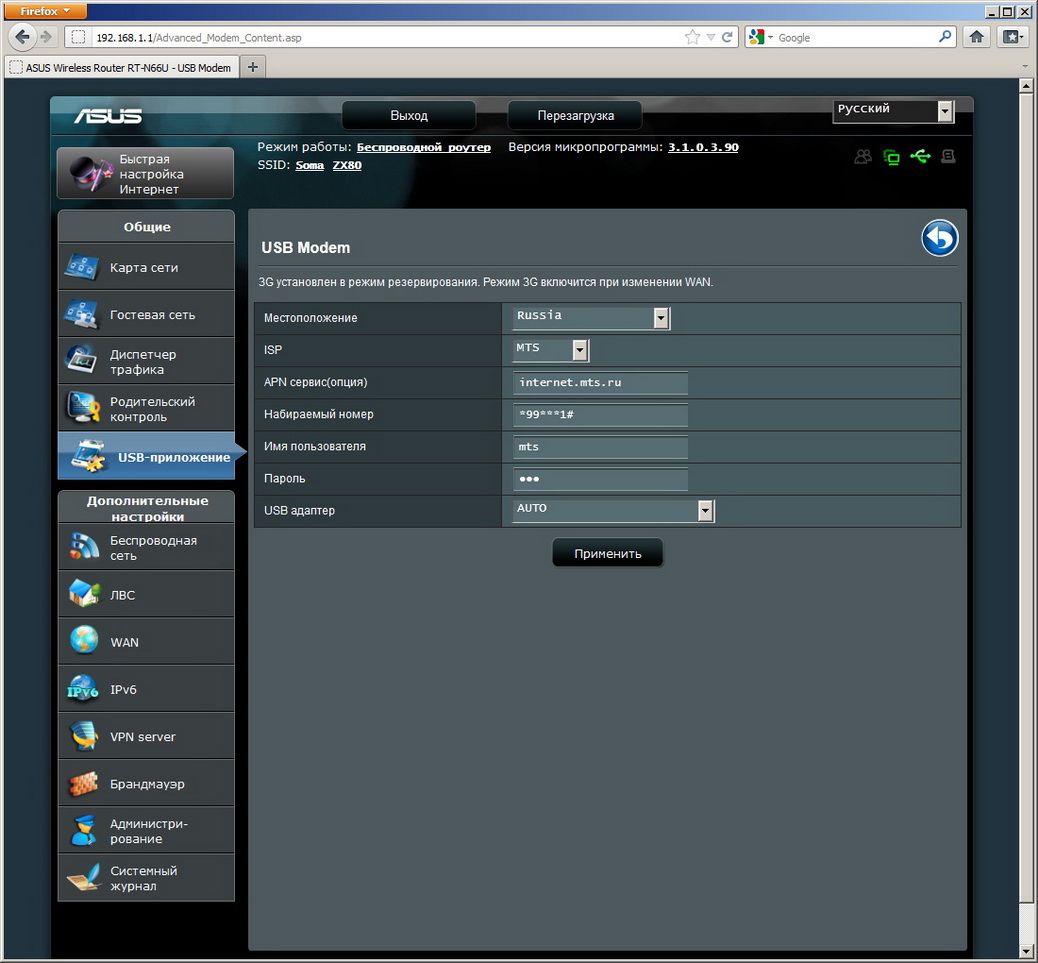Click the blue back arrow icon
Screen dimensions: 1038x963
(x=939, y=239)
